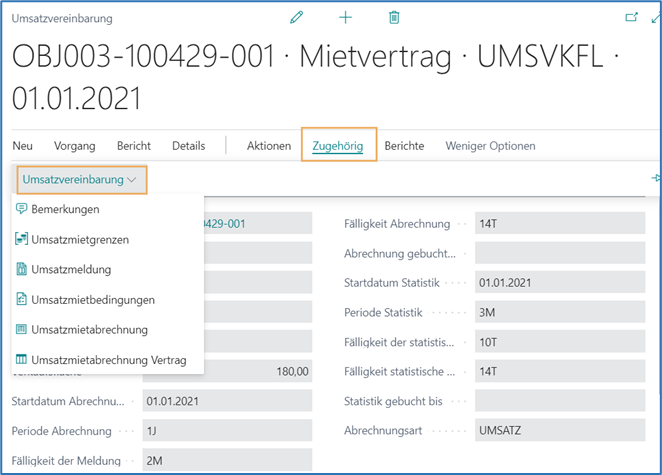Screen dimensions: 662x475
Task: Click the trash can delete icon
Action: coord(394,18)
